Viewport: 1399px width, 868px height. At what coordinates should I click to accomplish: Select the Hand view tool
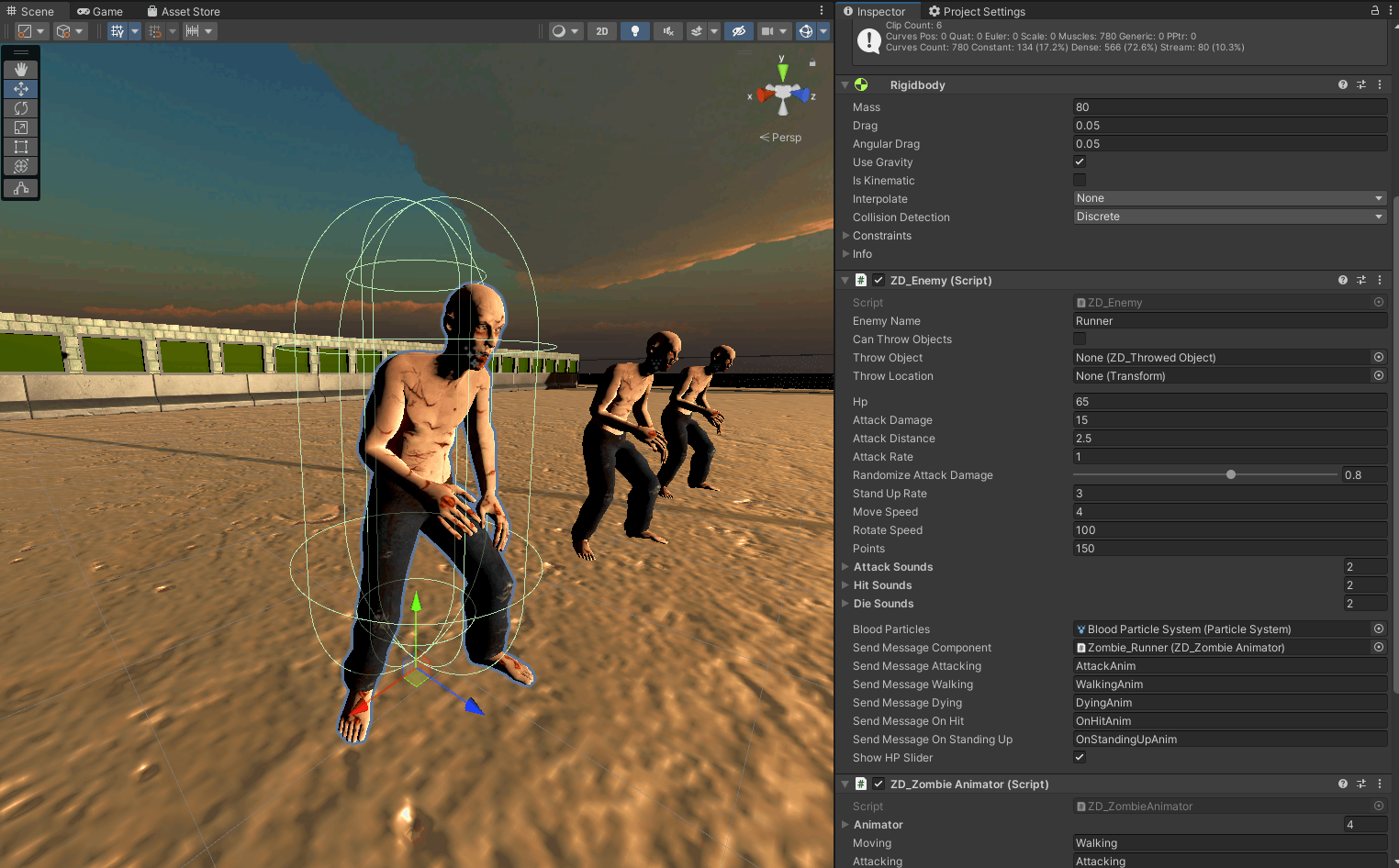click(x=21, y=70)
